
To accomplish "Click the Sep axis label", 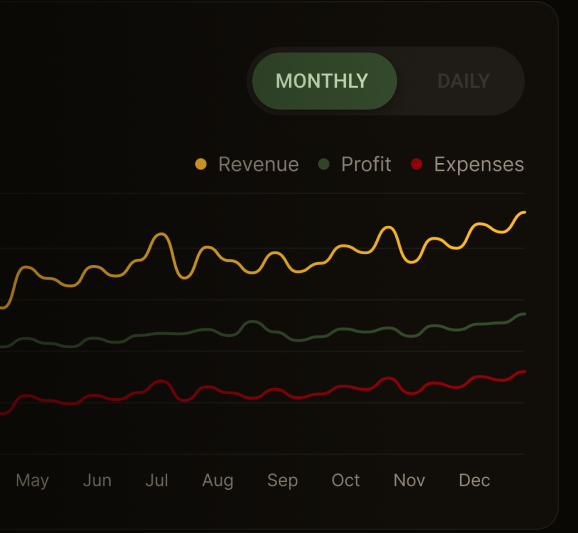I will tap(282, 481).
